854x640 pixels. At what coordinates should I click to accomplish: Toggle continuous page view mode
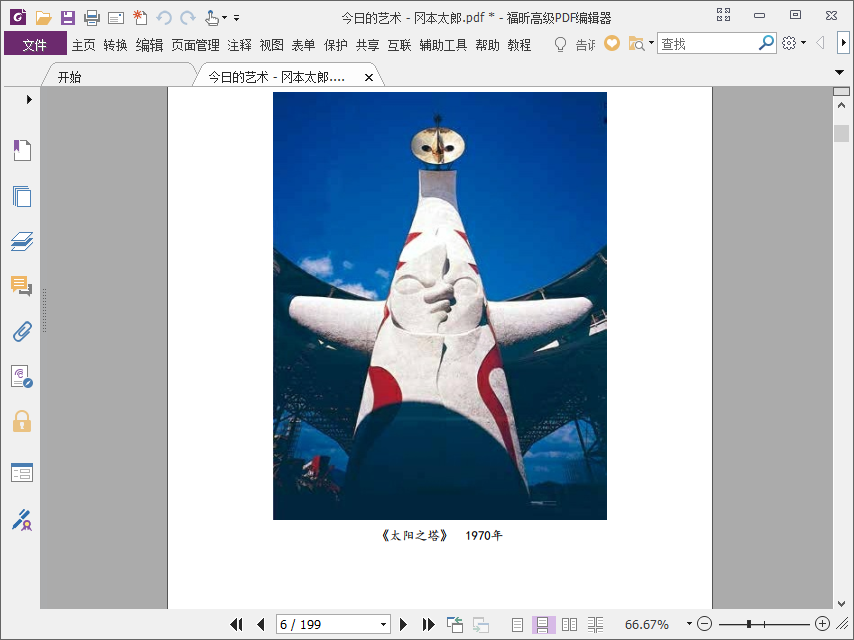pyautogui.click(x=543, y=625)
